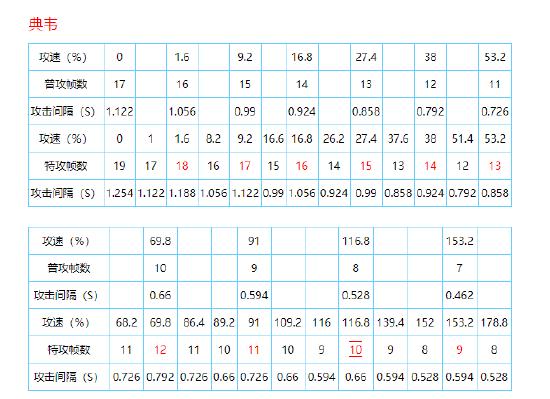Image resolution: width=550 pixels, height=399 pixels.
Task: Click the red 18 special attack frame cell
Action: point(182,166)
